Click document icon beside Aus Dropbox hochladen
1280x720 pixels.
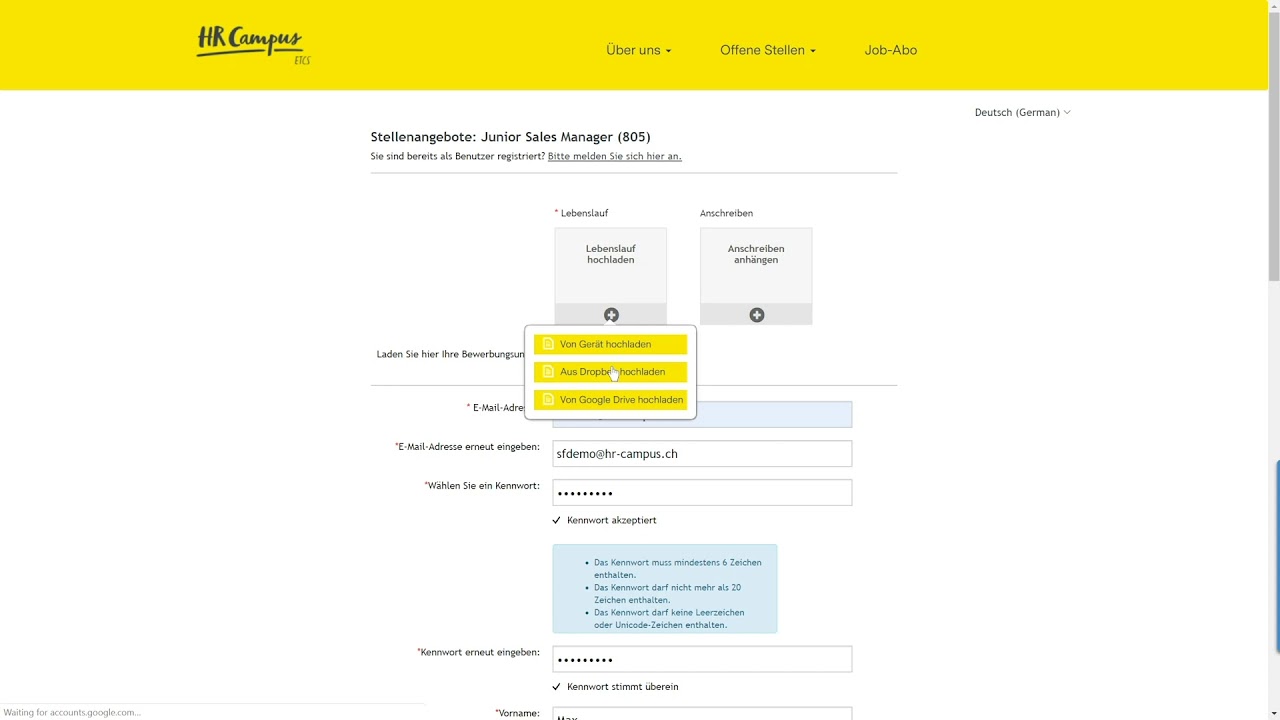tap(548, 372)
